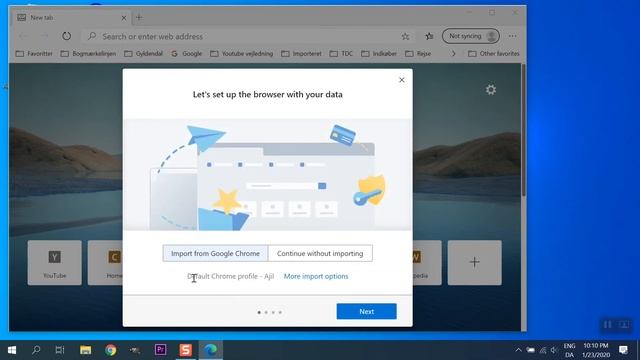Open the Other favorites folder
640x360 pixels.
[493, 53]
